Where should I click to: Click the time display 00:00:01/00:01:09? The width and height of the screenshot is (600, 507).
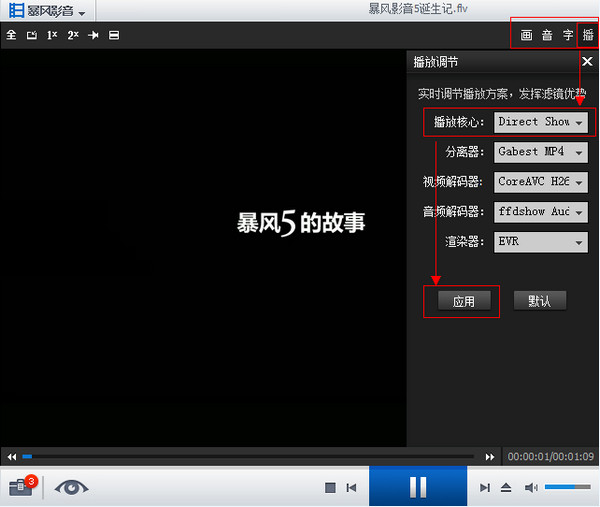click(x=550, y=456)
